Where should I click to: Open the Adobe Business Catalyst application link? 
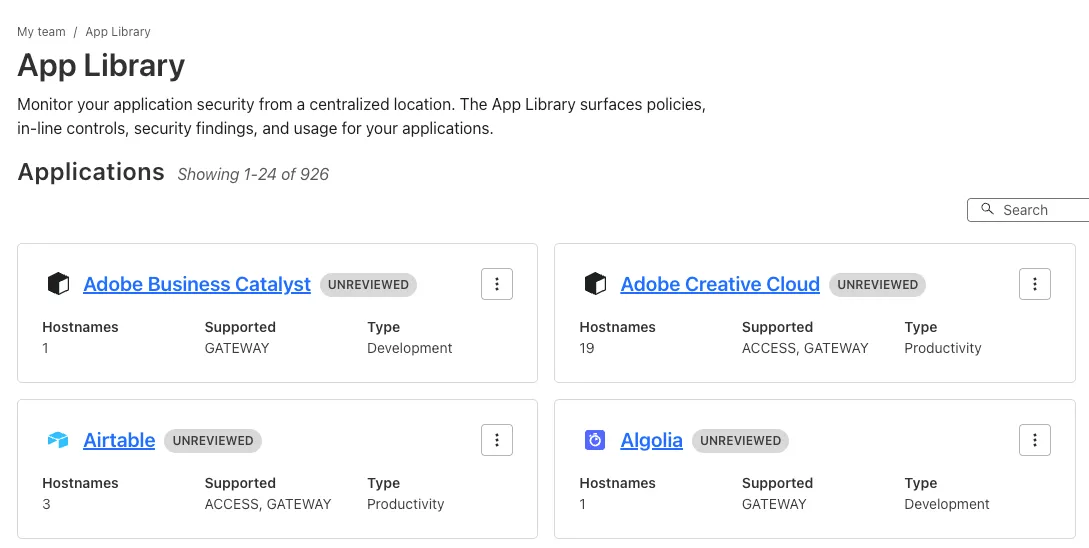pos(197,284)
